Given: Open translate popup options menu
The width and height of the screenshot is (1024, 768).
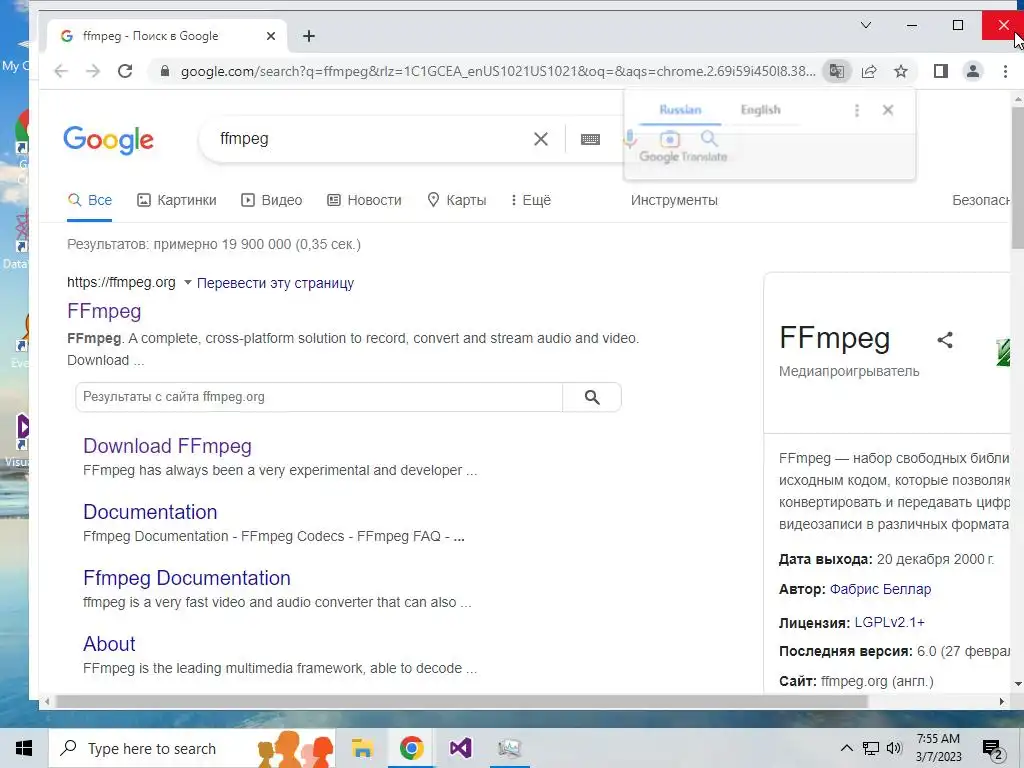Looking at the screenshot, I should pyautogui.click(x=857, y=110).
